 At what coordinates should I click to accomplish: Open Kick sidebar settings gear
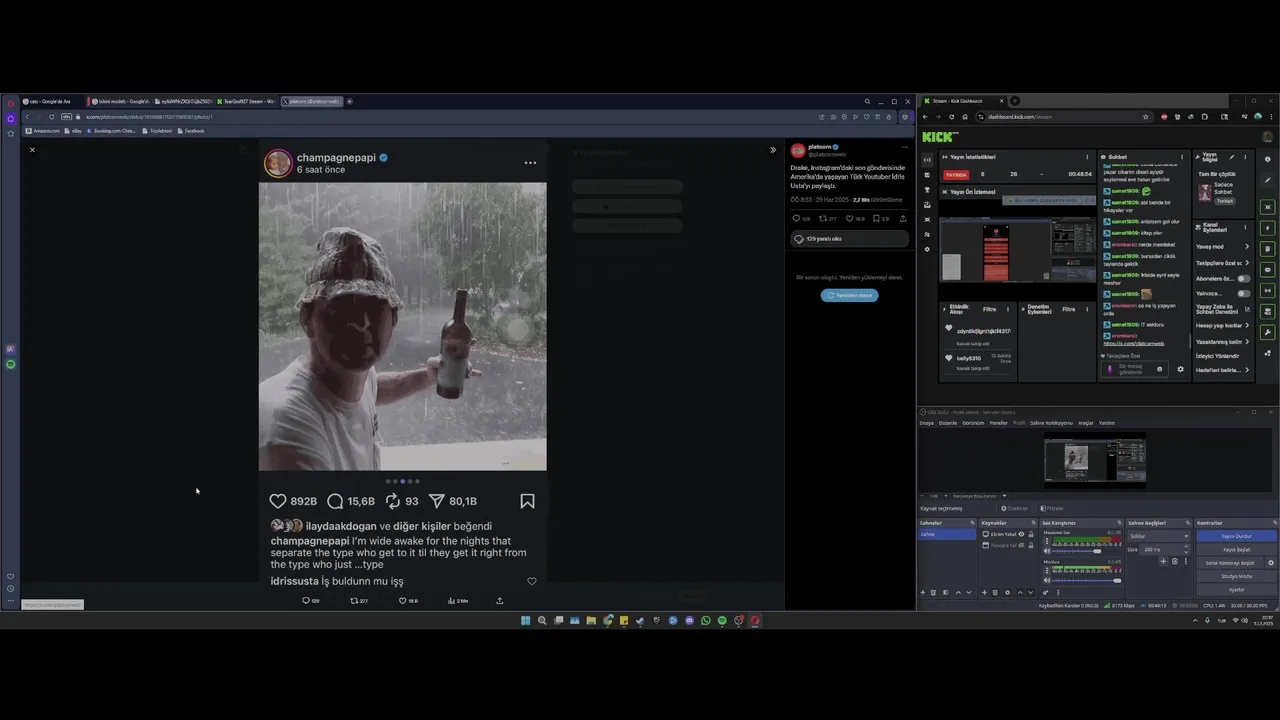[x=927, y=249]
